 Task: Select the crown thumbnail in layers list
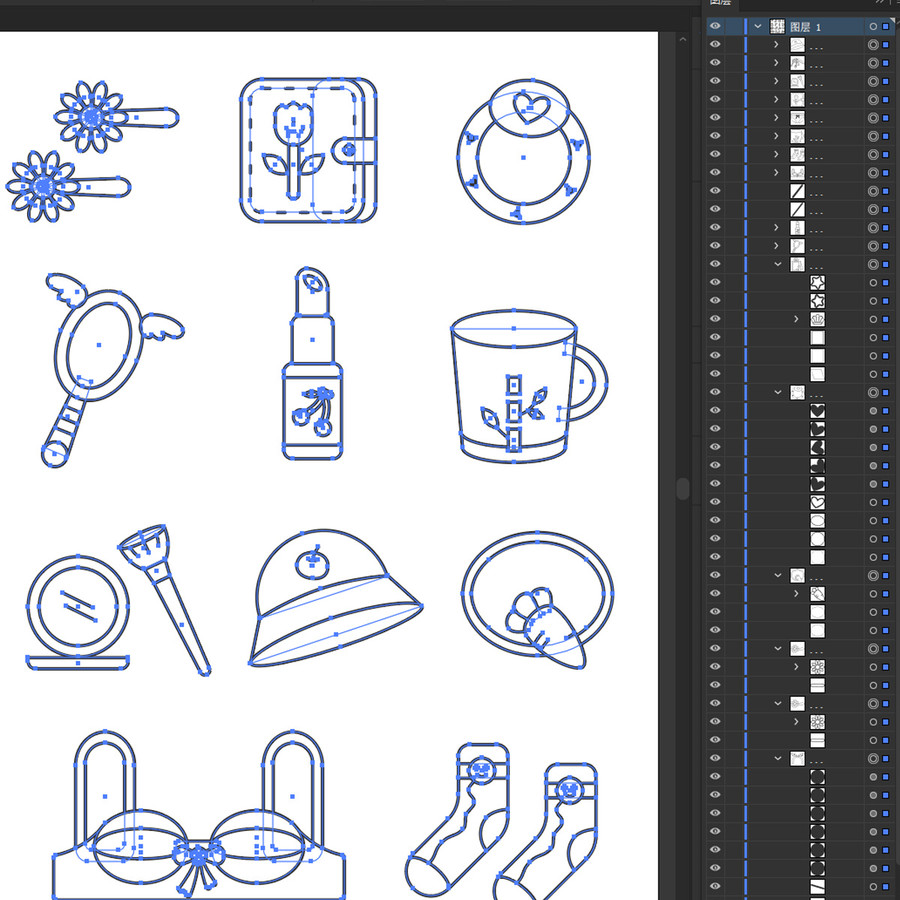[817, 319]
